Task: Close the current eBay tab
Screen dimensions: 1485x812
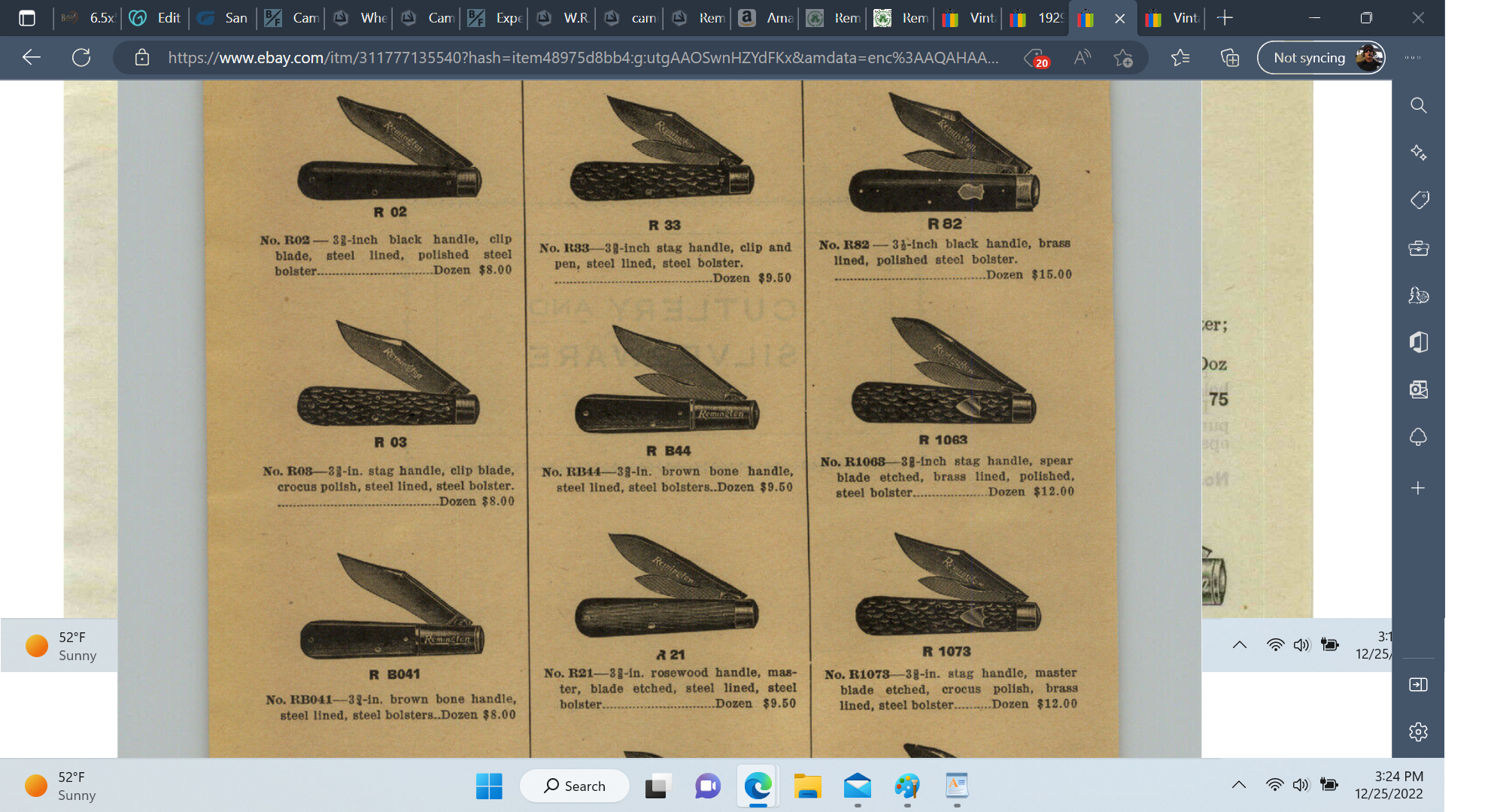Action: click(1119, 19)
